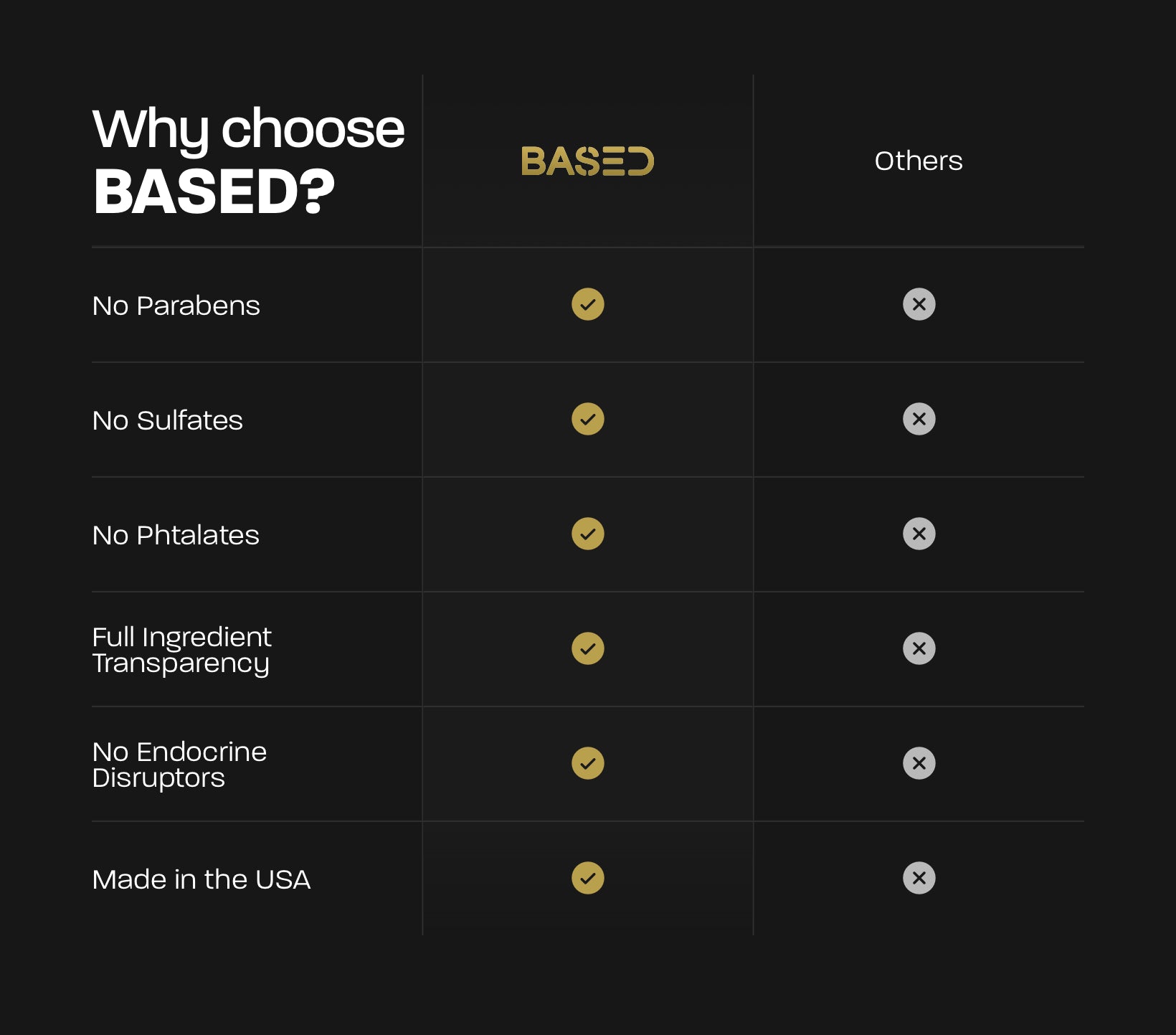
Task: Select the Full Ingredient Transparency text
Action: [x=182, y=650]
